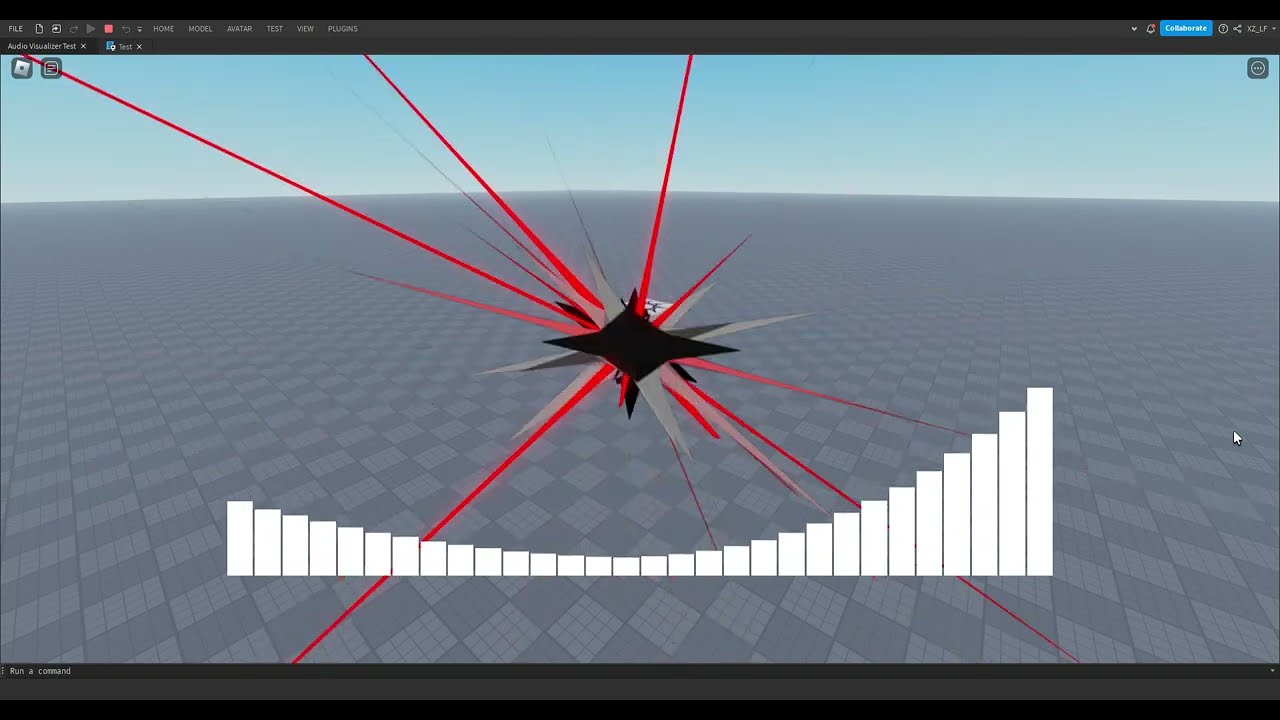This screenshot has width=1280, height=720.
Task: Open the three-dots more menu in viewport
Action: pyautogui.click(x=1258, y=68)
